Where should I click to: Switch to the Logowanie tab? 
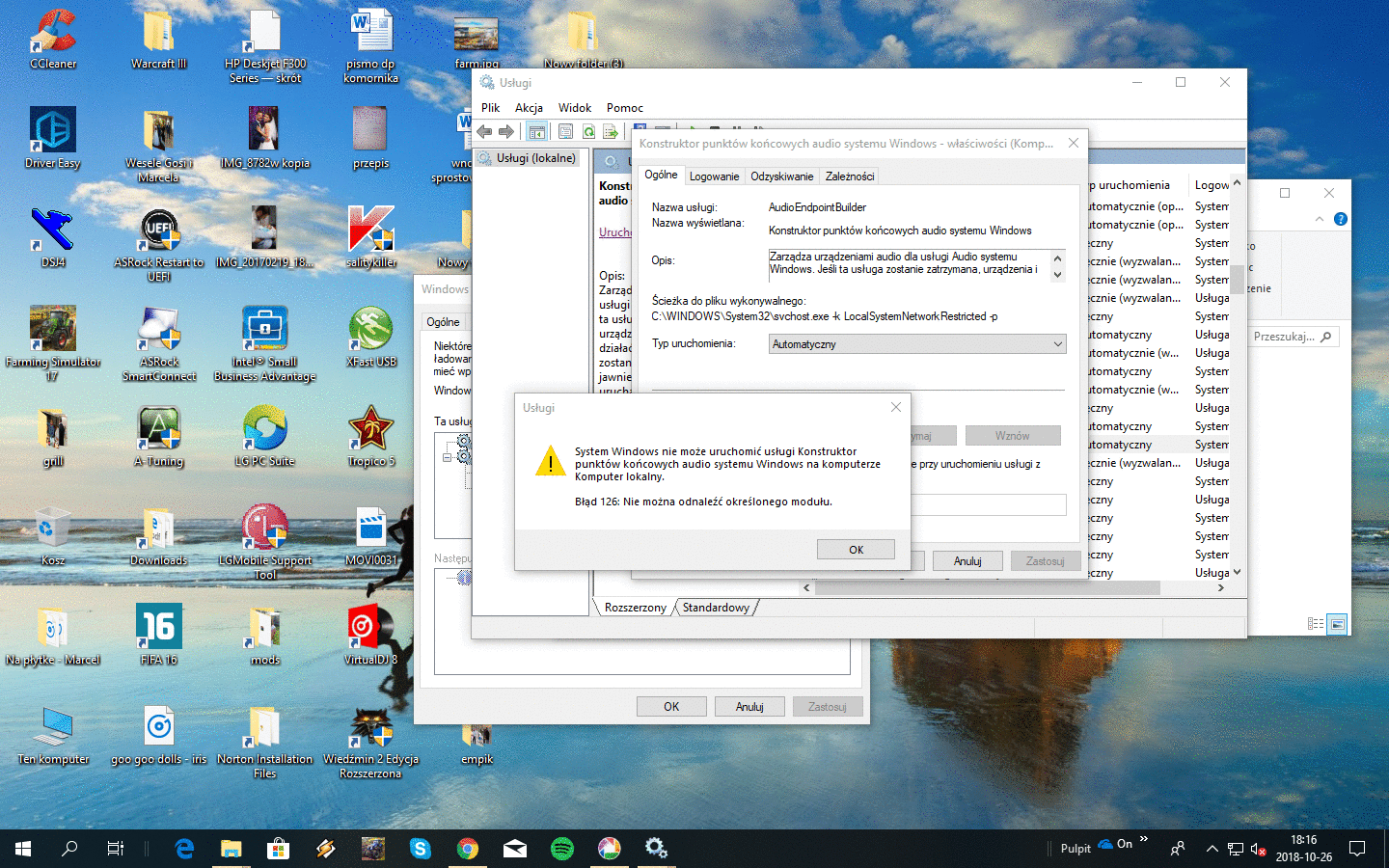tap(714, 176)
